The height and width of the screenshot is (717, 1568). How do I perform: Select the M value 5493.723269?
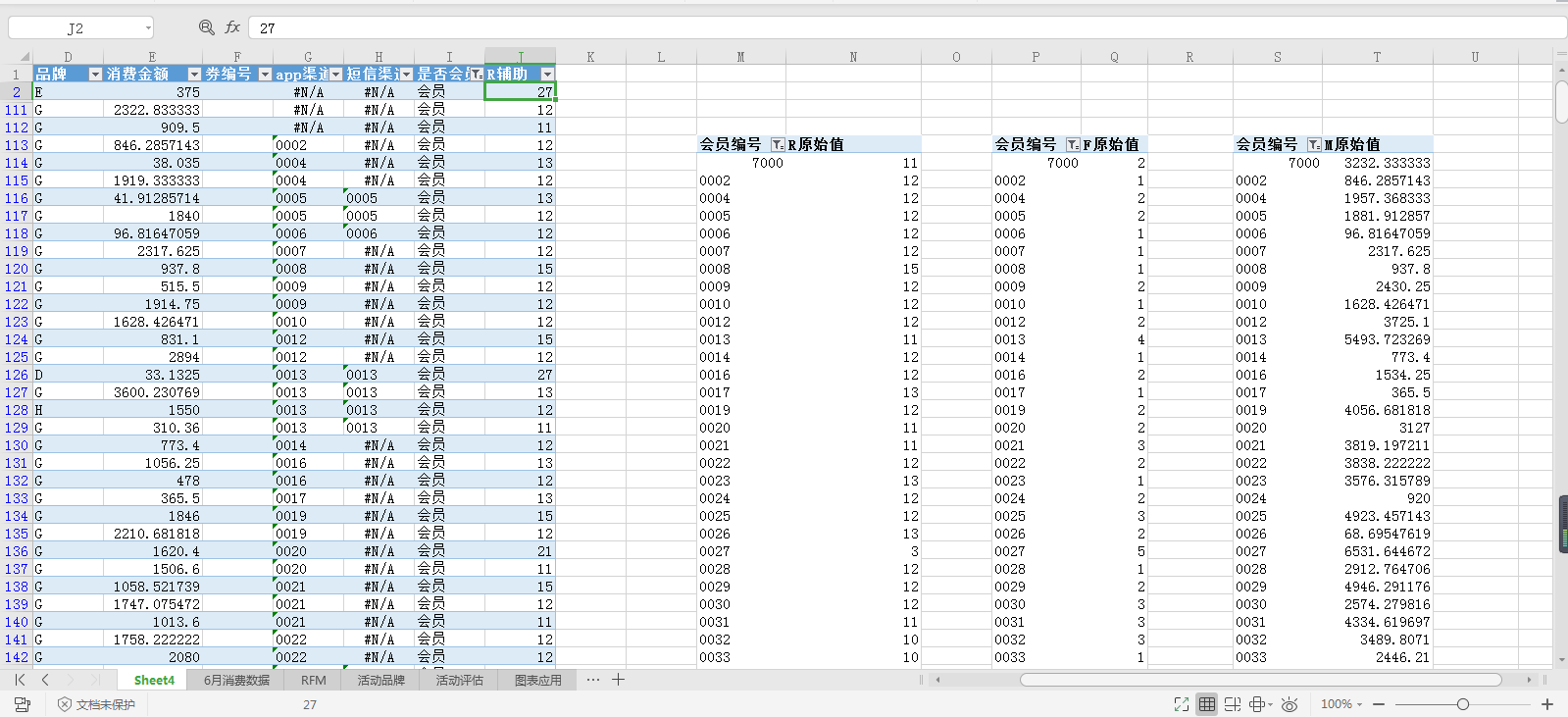tap(1377, 339)
